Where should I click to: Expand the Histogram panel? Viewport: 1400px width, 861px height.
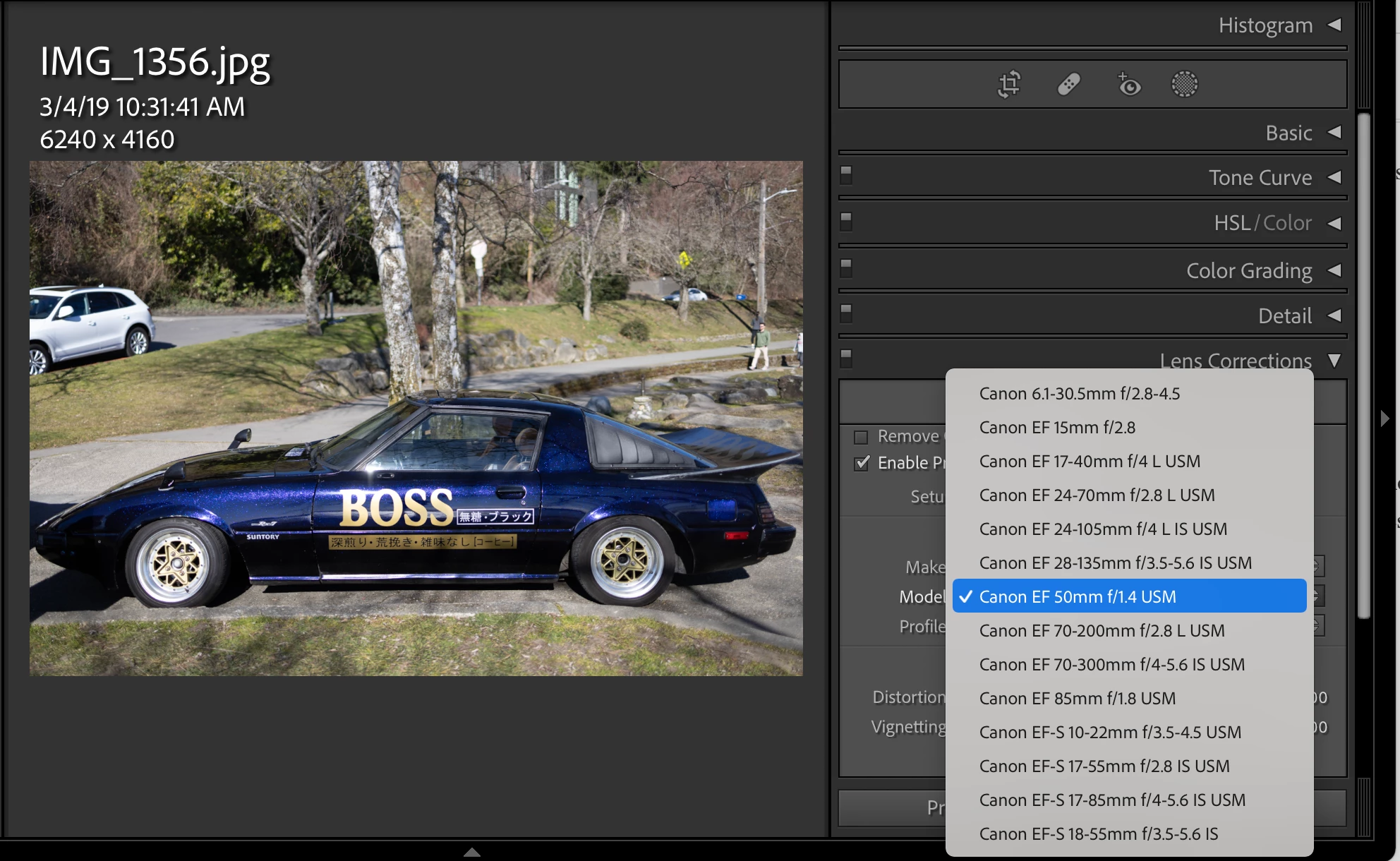[x=1334, y=25]
